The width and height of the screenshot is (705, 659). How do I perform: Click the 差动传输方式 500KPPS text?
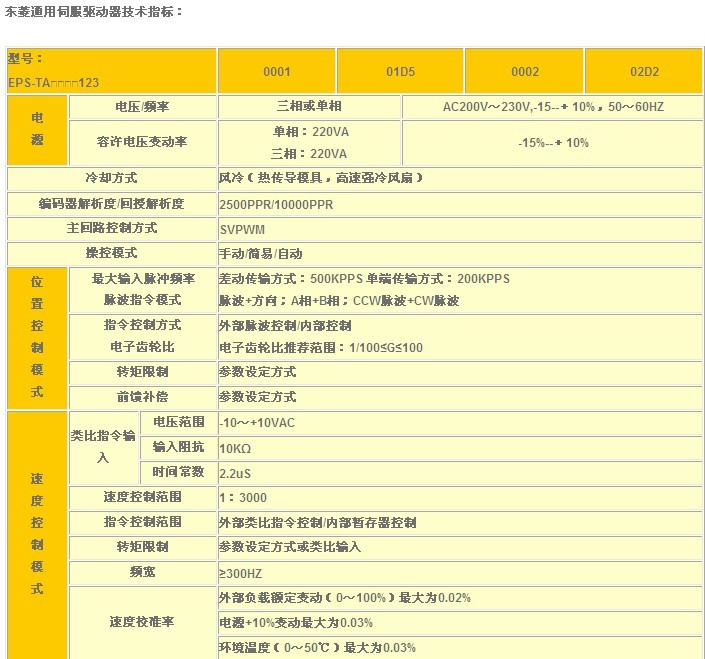(x=290, y=279)
